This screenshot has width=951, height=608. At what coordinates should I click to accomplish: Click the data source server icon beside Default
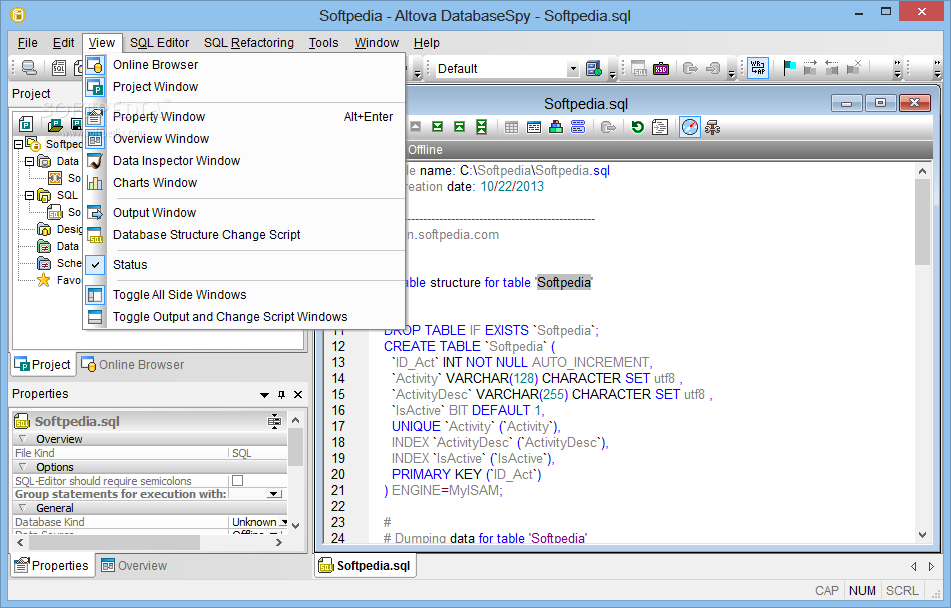point(594,69)
